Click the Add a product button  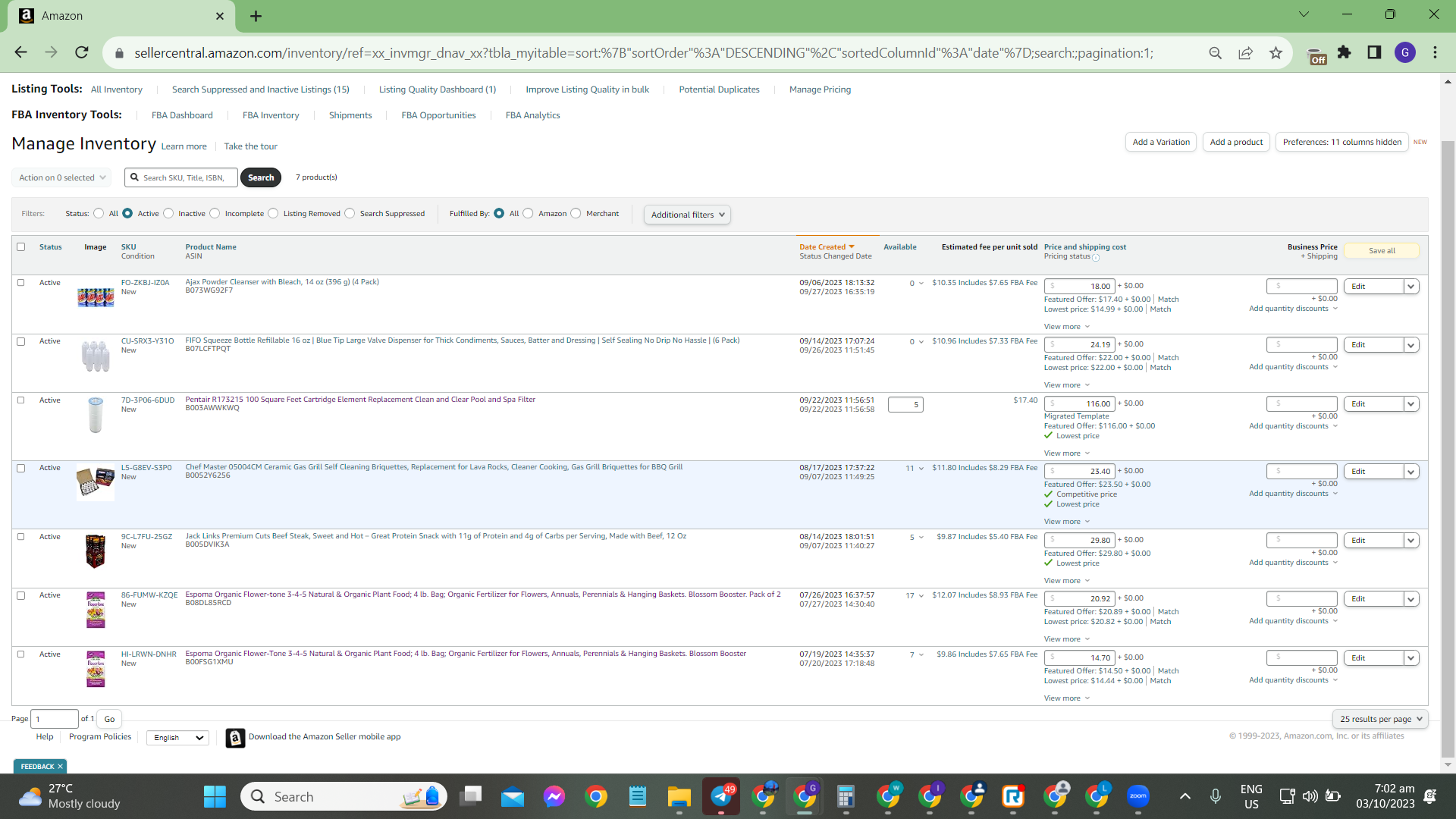(x=1236, y=142)
